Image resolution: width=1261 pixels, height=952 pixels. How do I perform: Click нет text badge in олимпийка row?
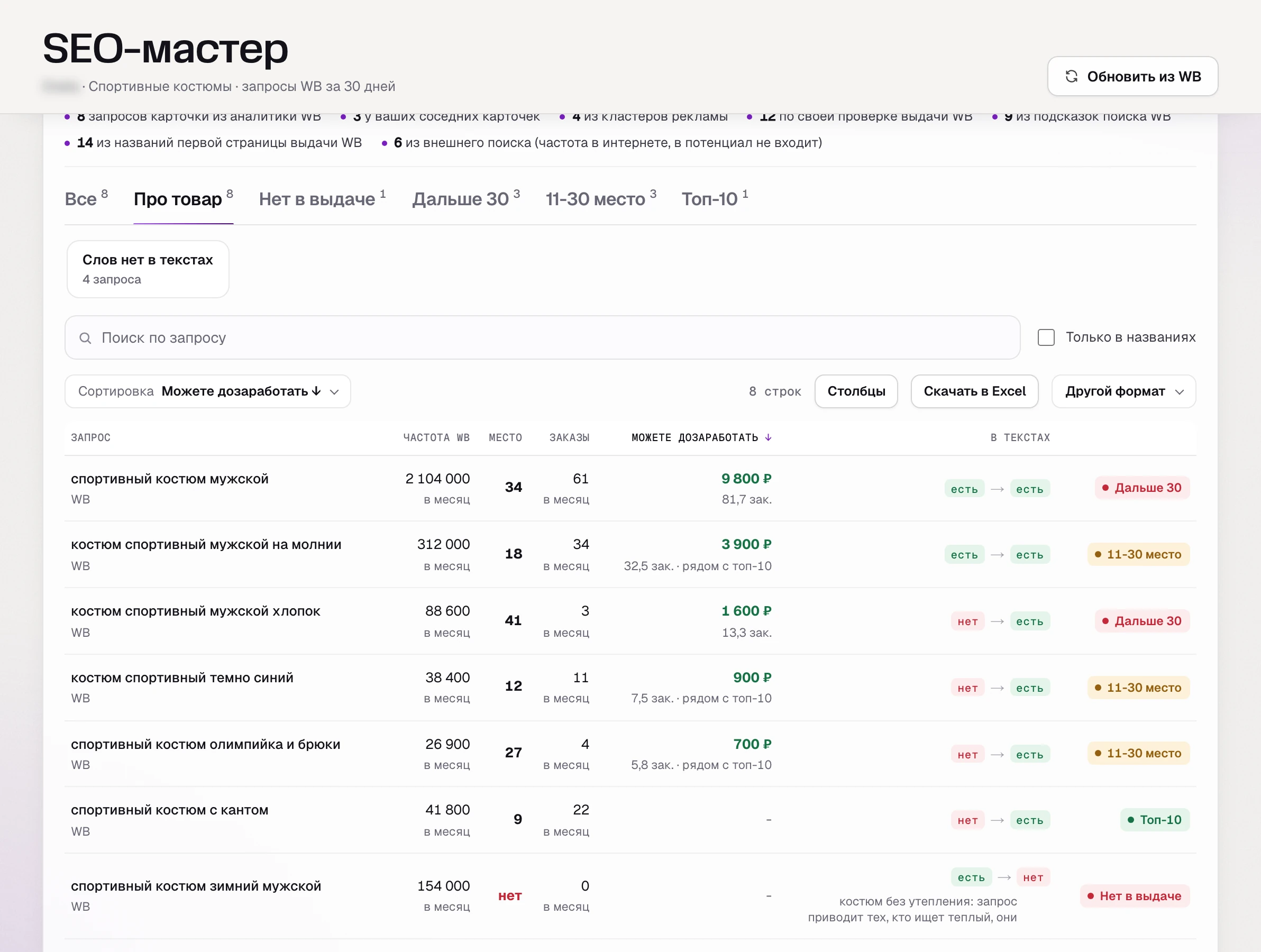click(x=967, y=755)
